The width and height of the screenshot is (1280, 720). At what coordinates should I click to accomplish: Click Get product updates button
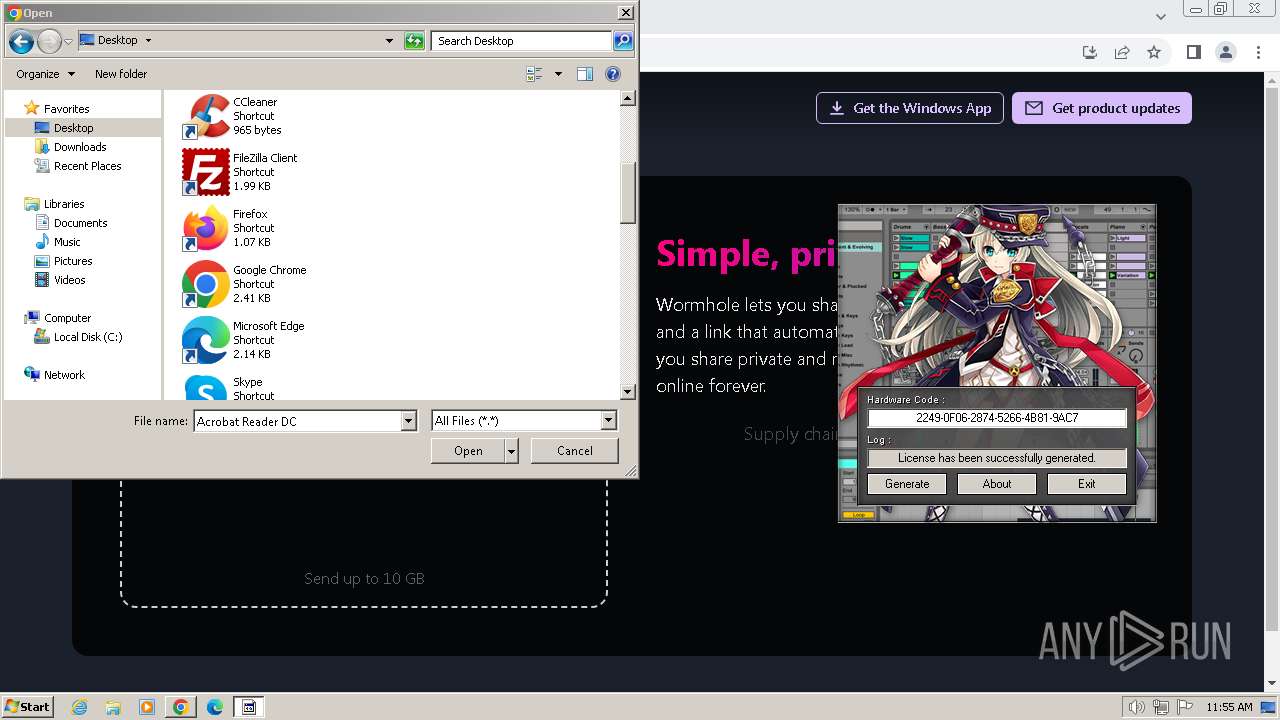tap(1102, 108)
